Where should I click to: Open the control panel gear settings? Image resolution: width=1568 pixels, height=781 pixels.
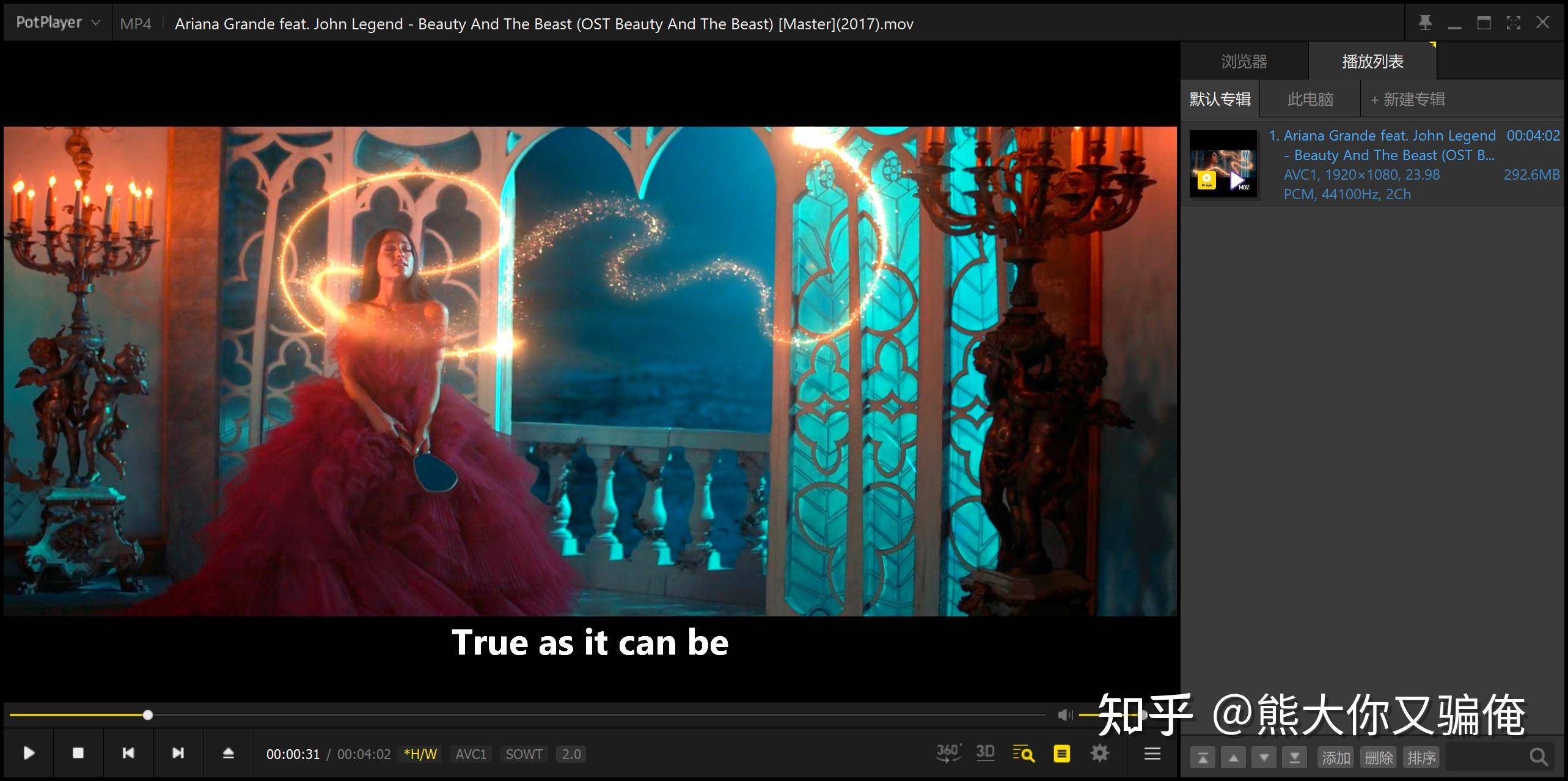click(1099, 753)
